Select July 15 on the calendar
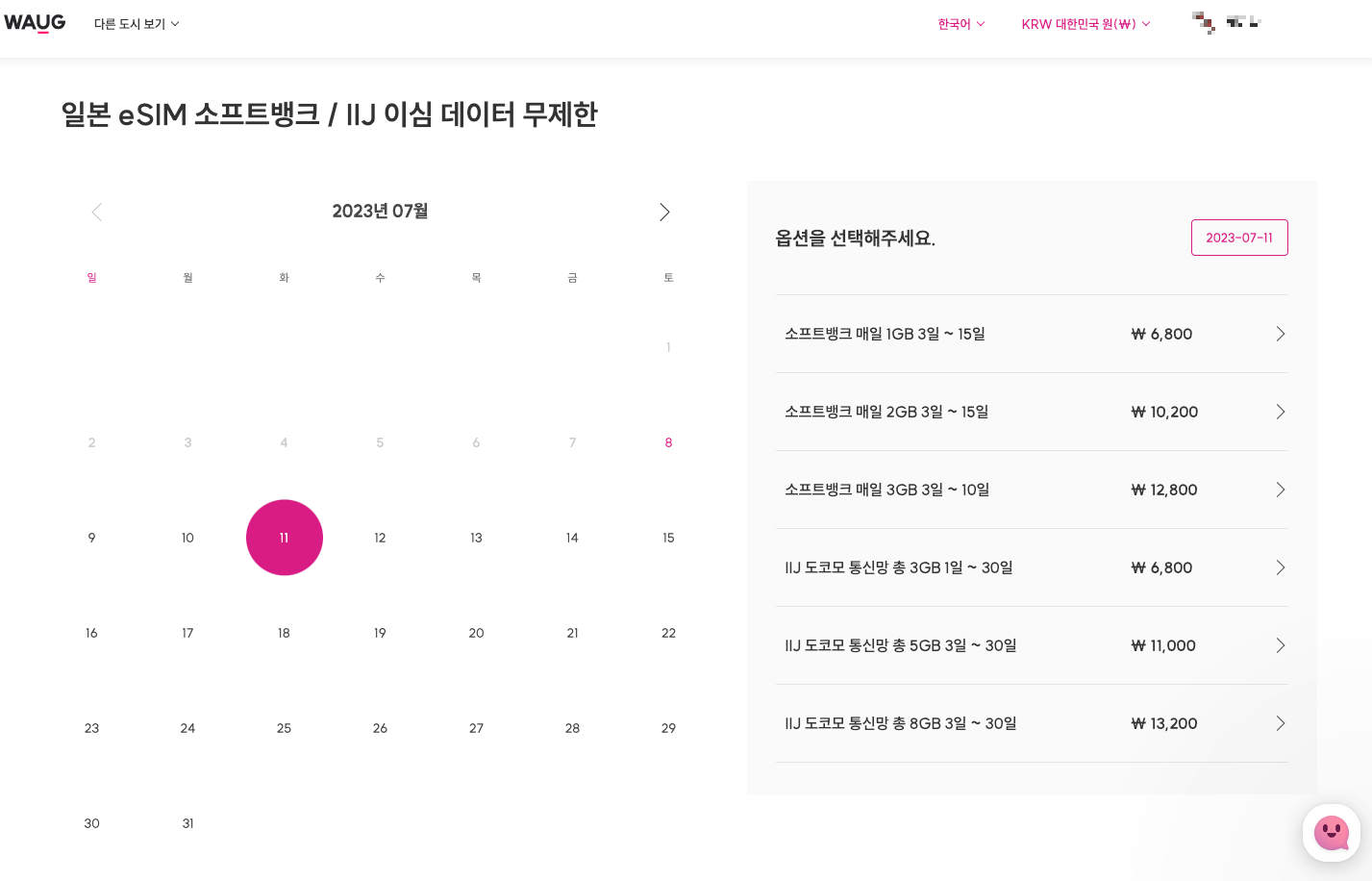Screen dimensions: 1372x881 (x=668, y=538)
